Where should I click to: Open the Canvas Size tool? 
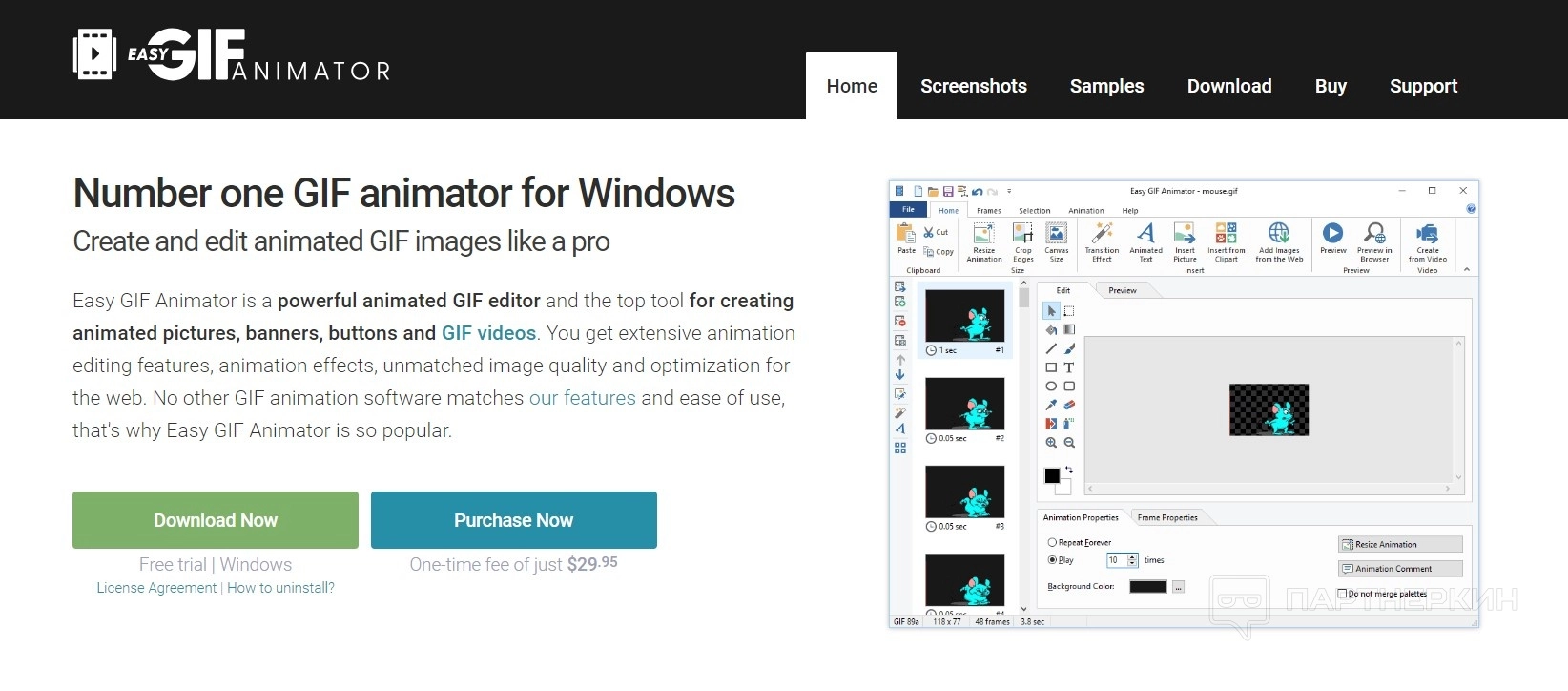coord(1057,242)
